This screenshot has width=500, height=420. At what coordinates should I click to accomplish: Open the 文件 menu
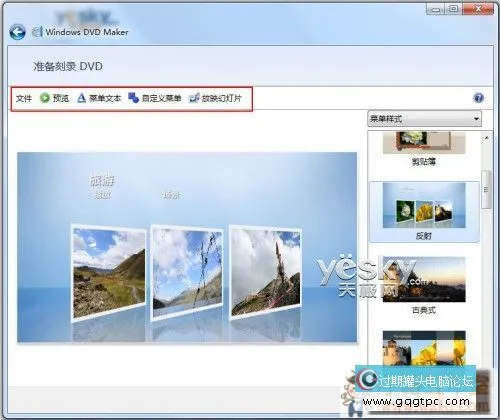click(24, 98)
